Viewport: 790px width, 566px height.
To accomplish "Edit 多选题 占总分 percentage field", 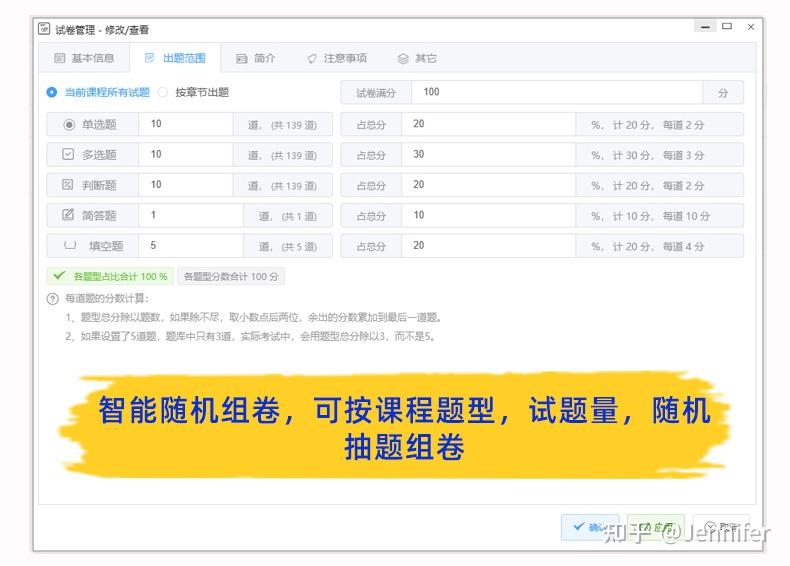I will [488, 154].
